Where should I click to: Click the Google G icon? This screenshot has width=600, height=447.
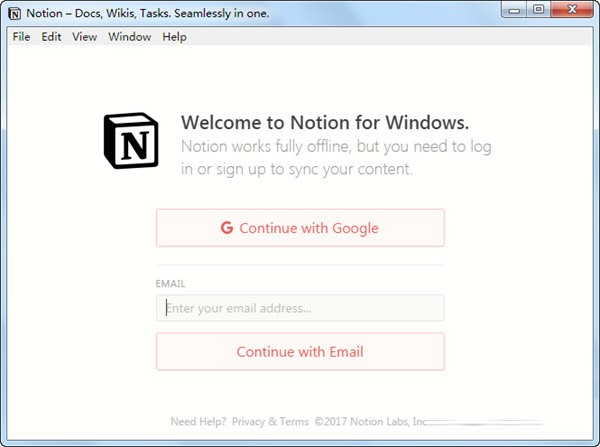tap(227, 227)
